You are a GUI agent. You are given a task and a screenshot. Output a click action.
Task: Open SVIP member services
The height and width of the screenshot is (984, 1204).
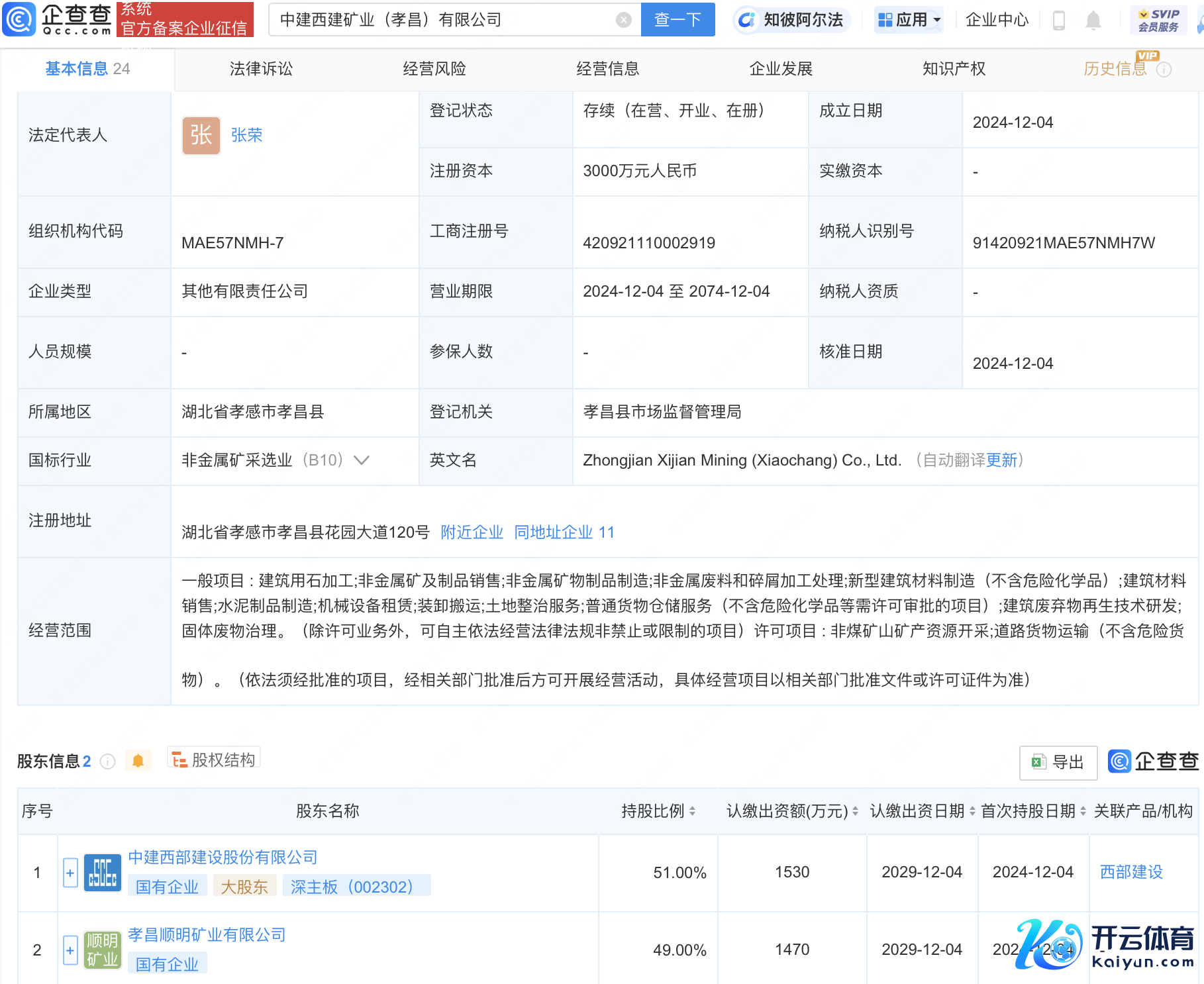[1158, 21]
